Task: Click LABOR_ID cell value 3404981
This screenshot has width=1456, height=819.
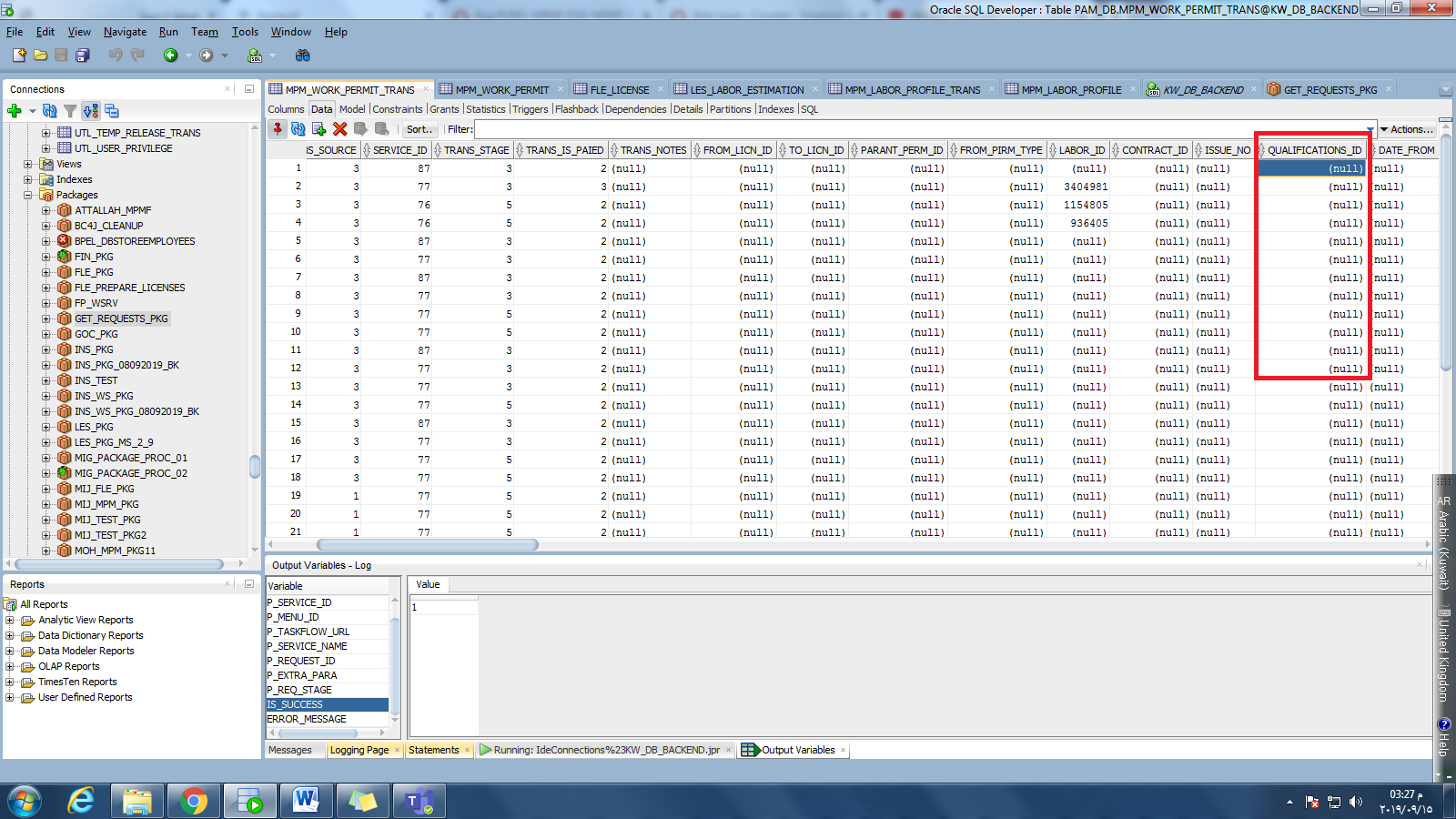Action: tap(1086, 187)
